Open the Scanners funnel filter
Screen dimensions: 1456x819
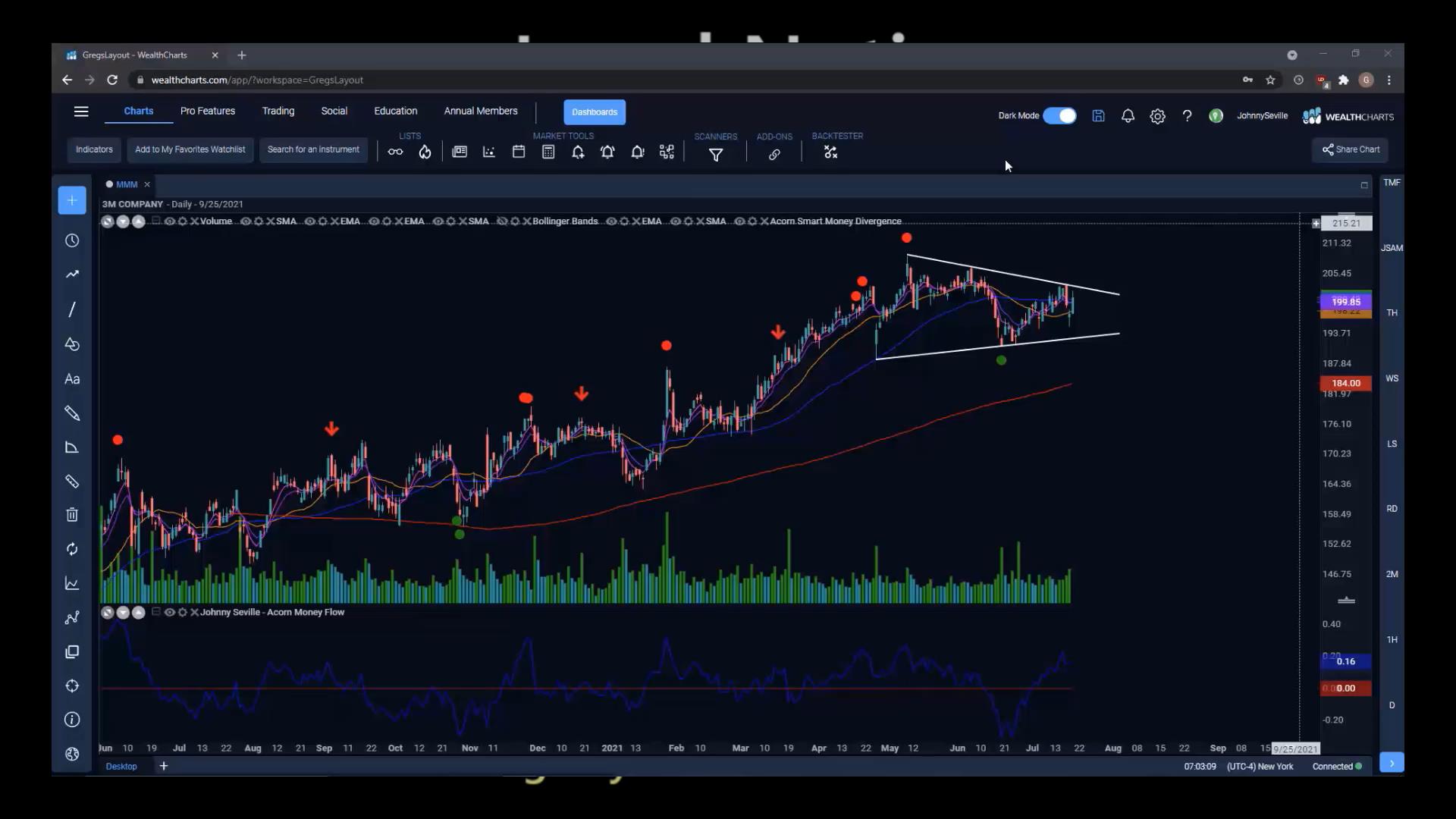(x=716, y=155)
